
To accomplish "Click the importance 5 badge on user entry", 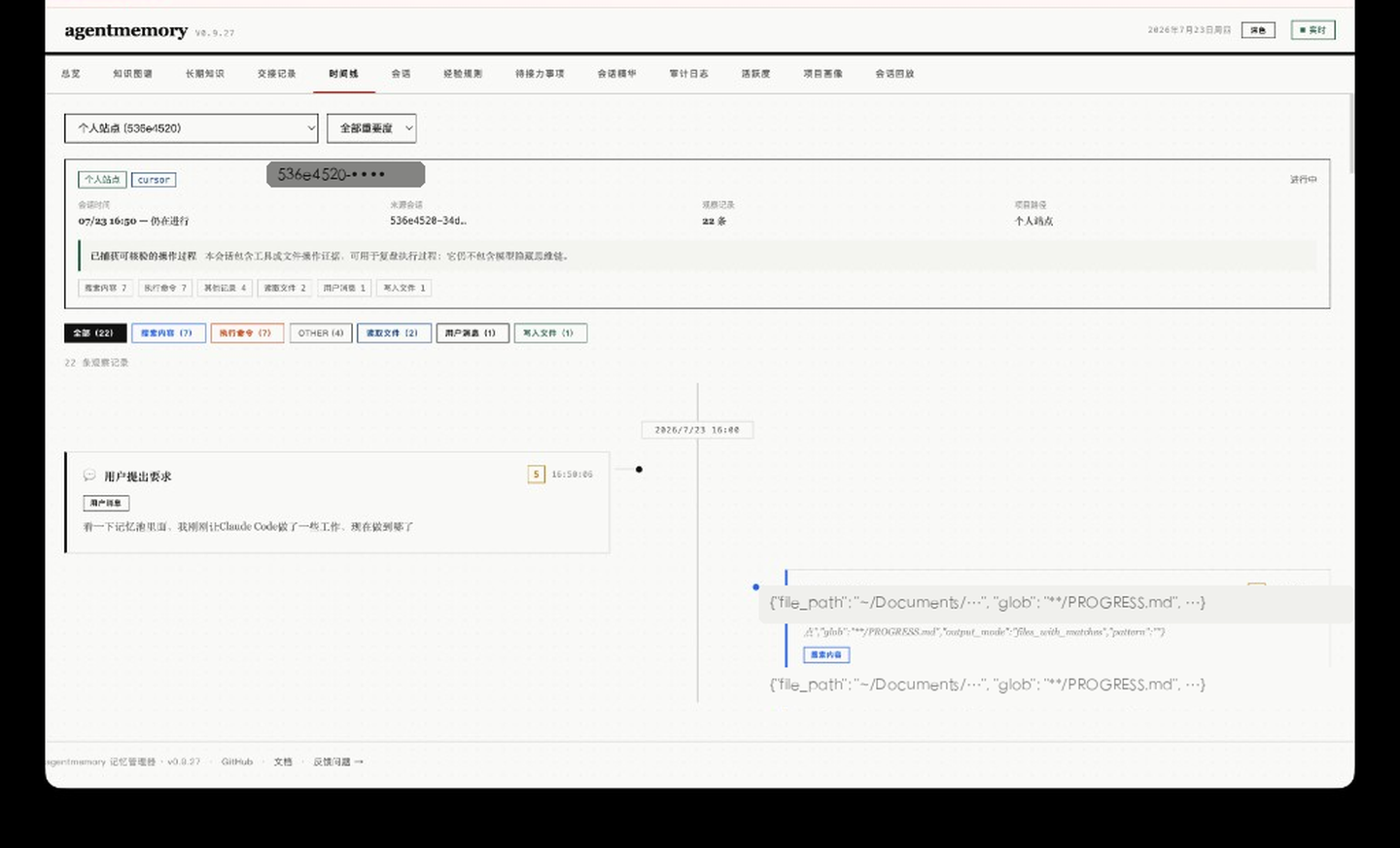I will (x=536, y=475).
